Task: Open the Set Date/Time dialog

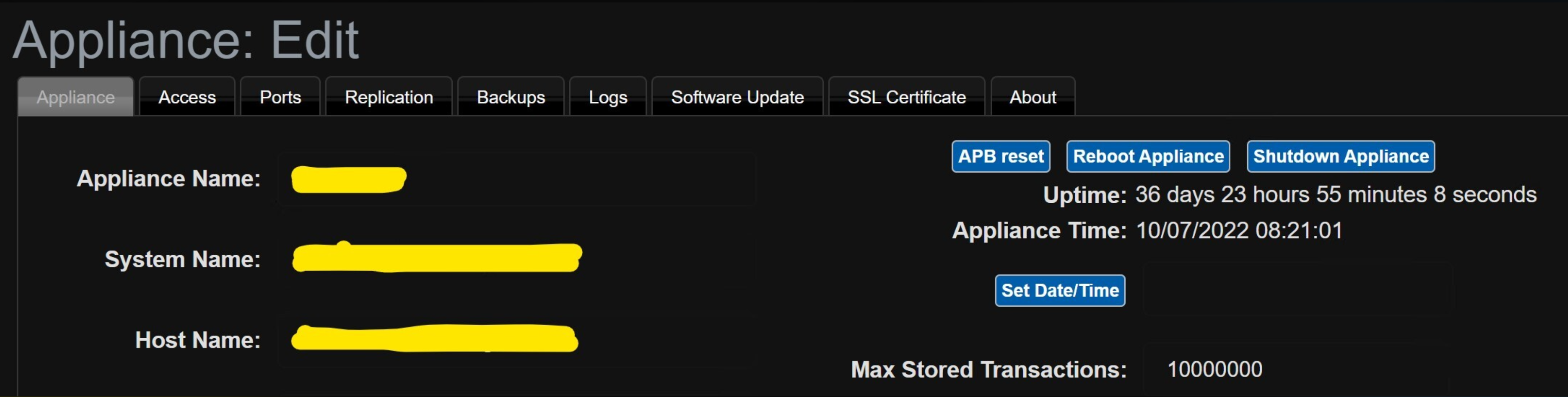Action: pos(1060,290)
